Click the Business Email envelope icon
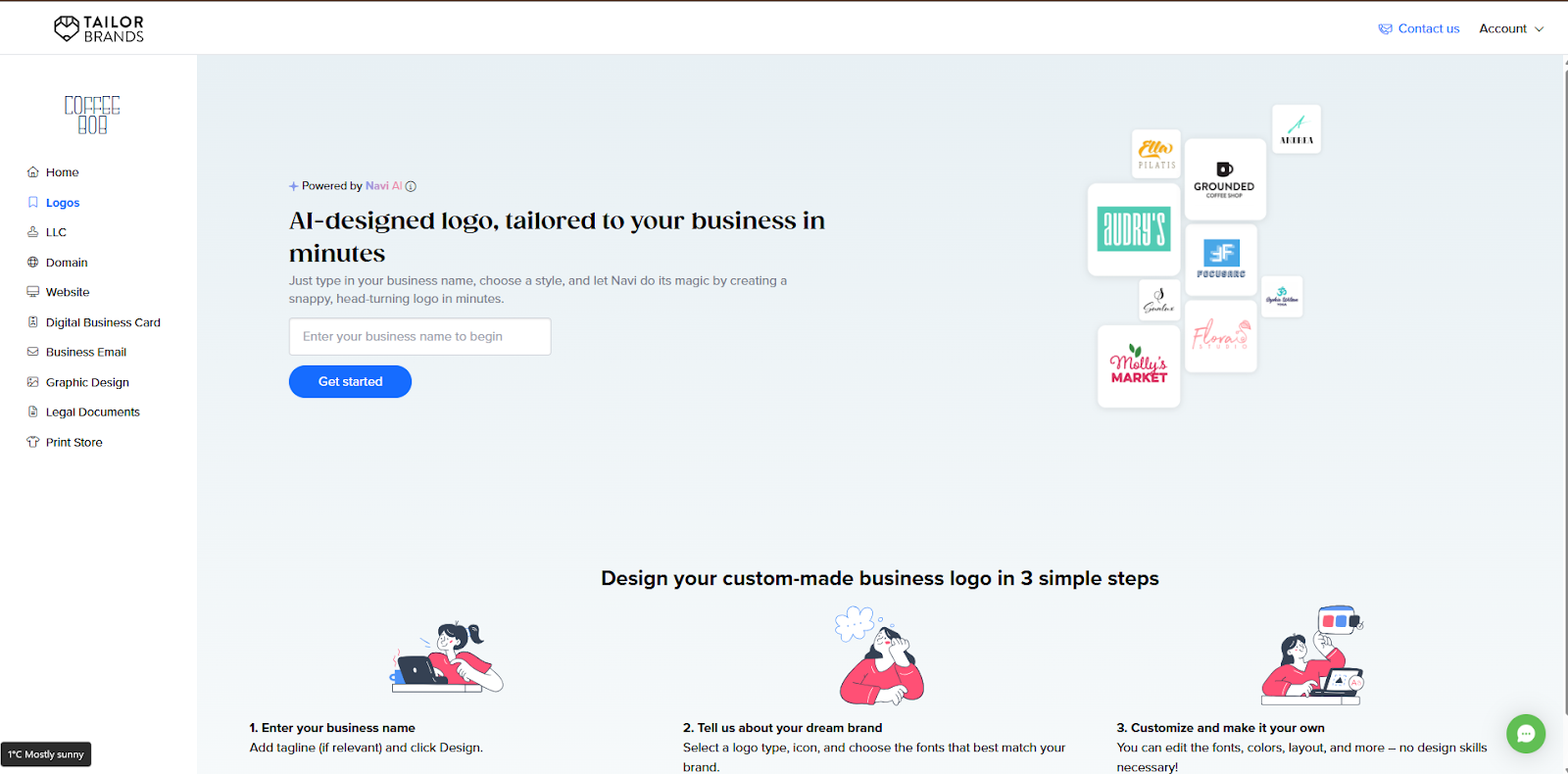This screenshot has height=774, width=1568. tap(33, 352)
